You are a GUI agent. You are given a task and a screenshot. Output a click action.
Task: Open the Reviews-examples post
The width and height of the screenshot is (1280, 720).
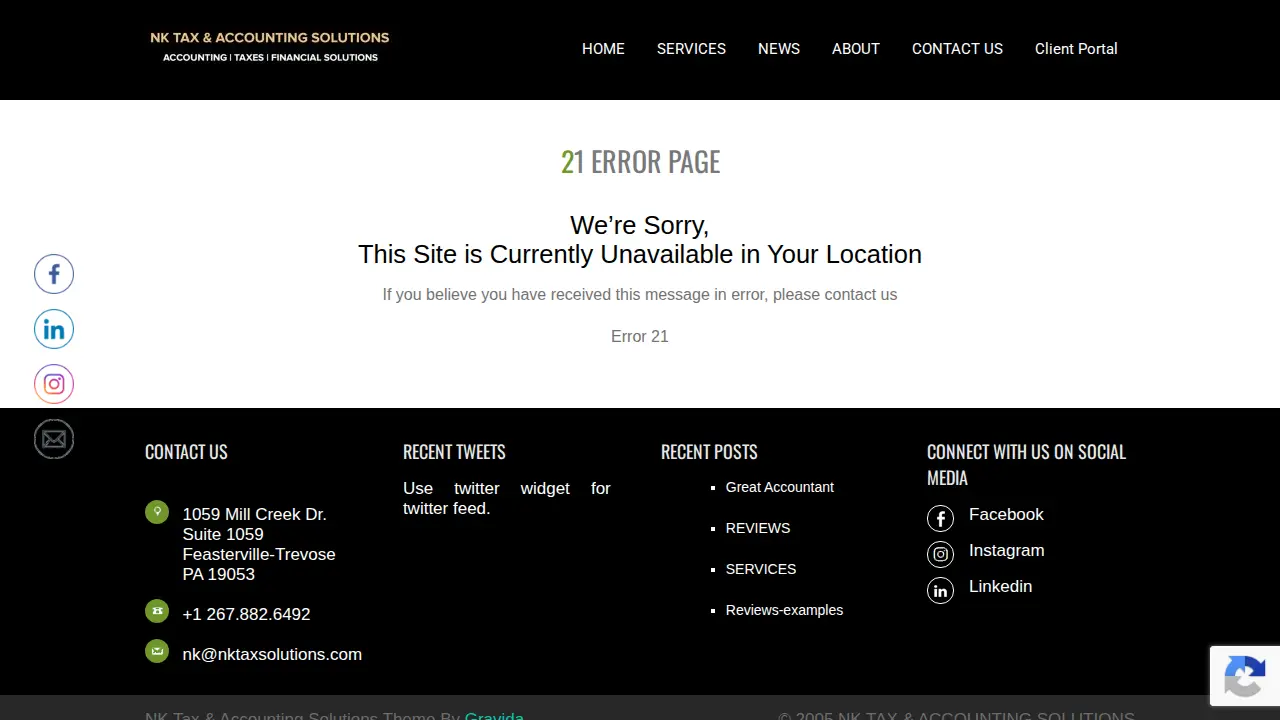[784, 610]
